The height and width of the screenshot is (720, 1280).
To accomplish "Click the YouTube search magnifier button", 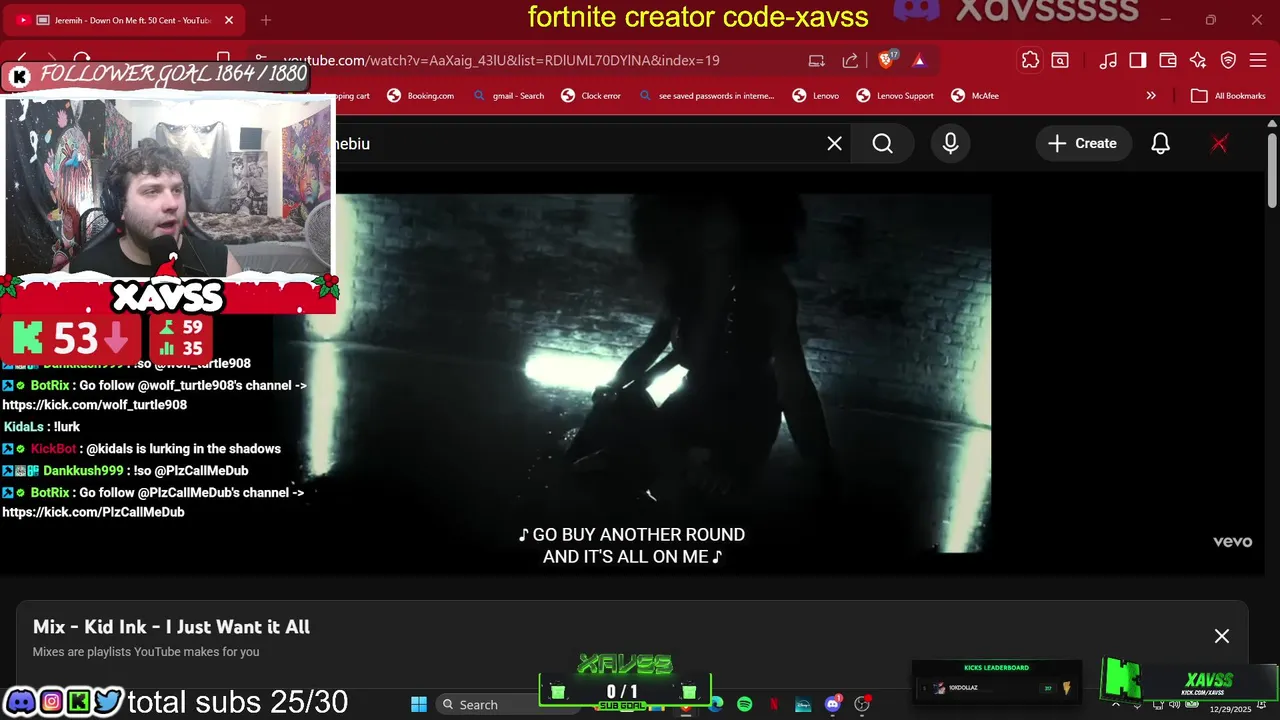I will pos(883,144).
